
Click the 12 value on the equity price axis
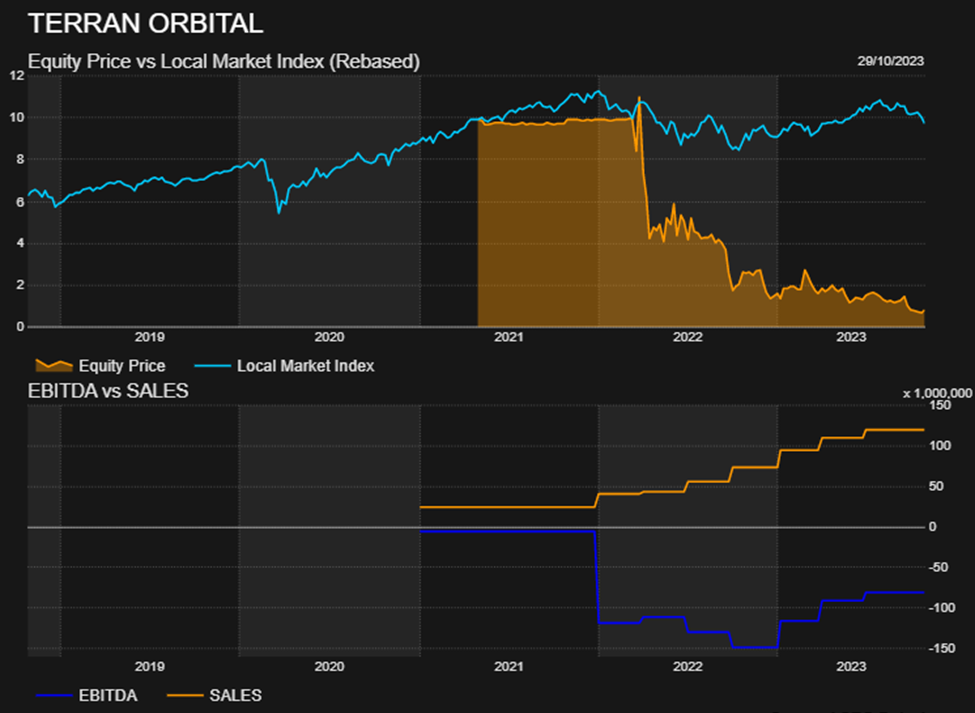click(17, 76)
